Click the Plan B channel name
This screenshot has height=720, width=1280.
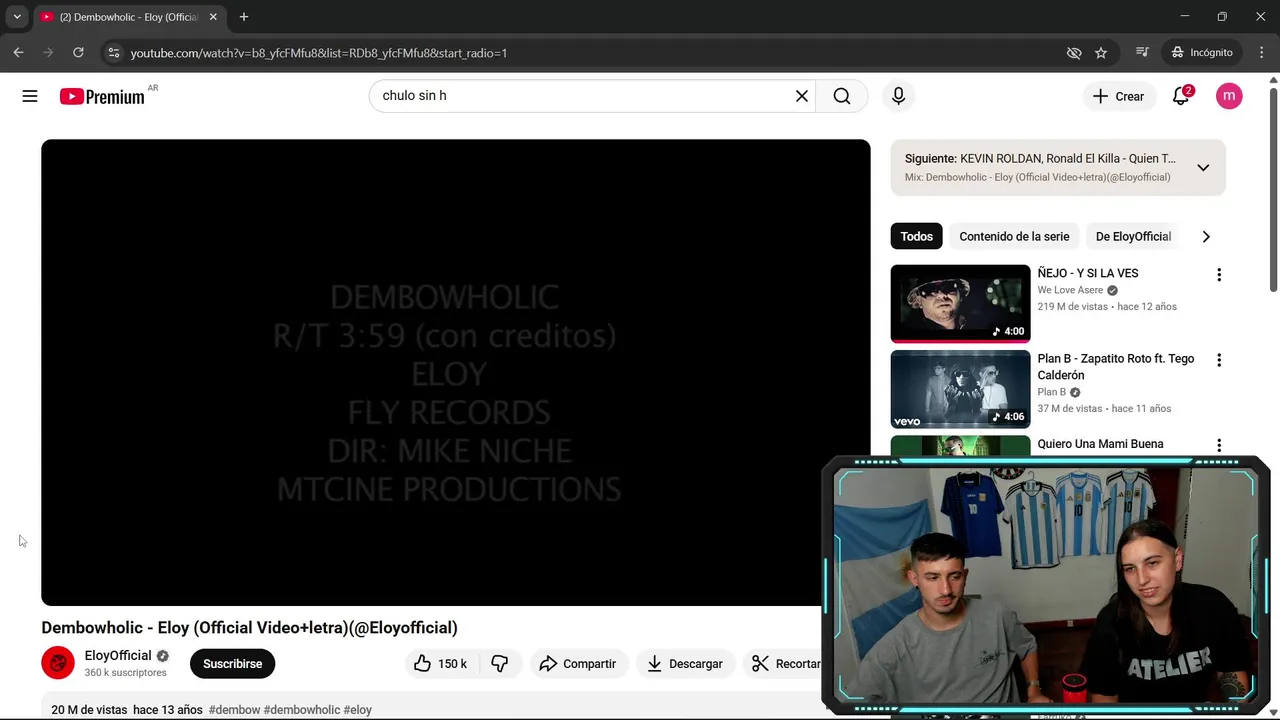[x=1051, y=392]
